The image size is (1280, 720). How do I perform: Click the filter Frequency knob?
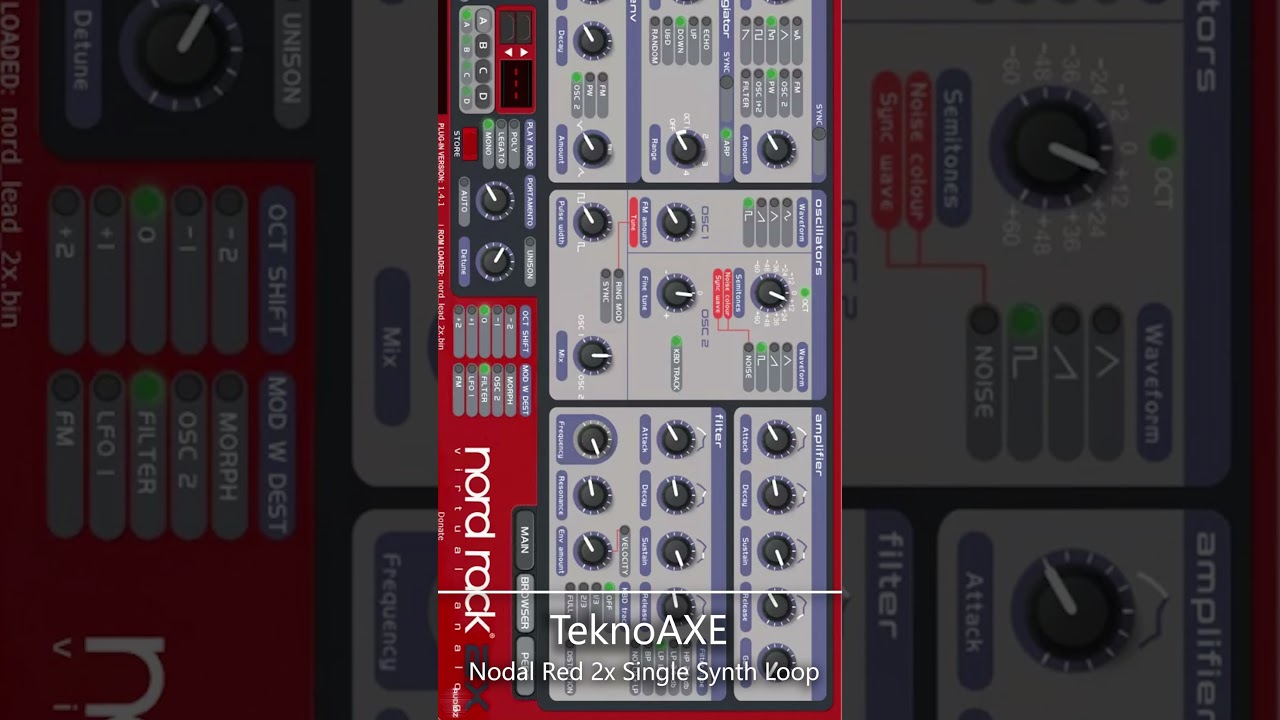592,438
